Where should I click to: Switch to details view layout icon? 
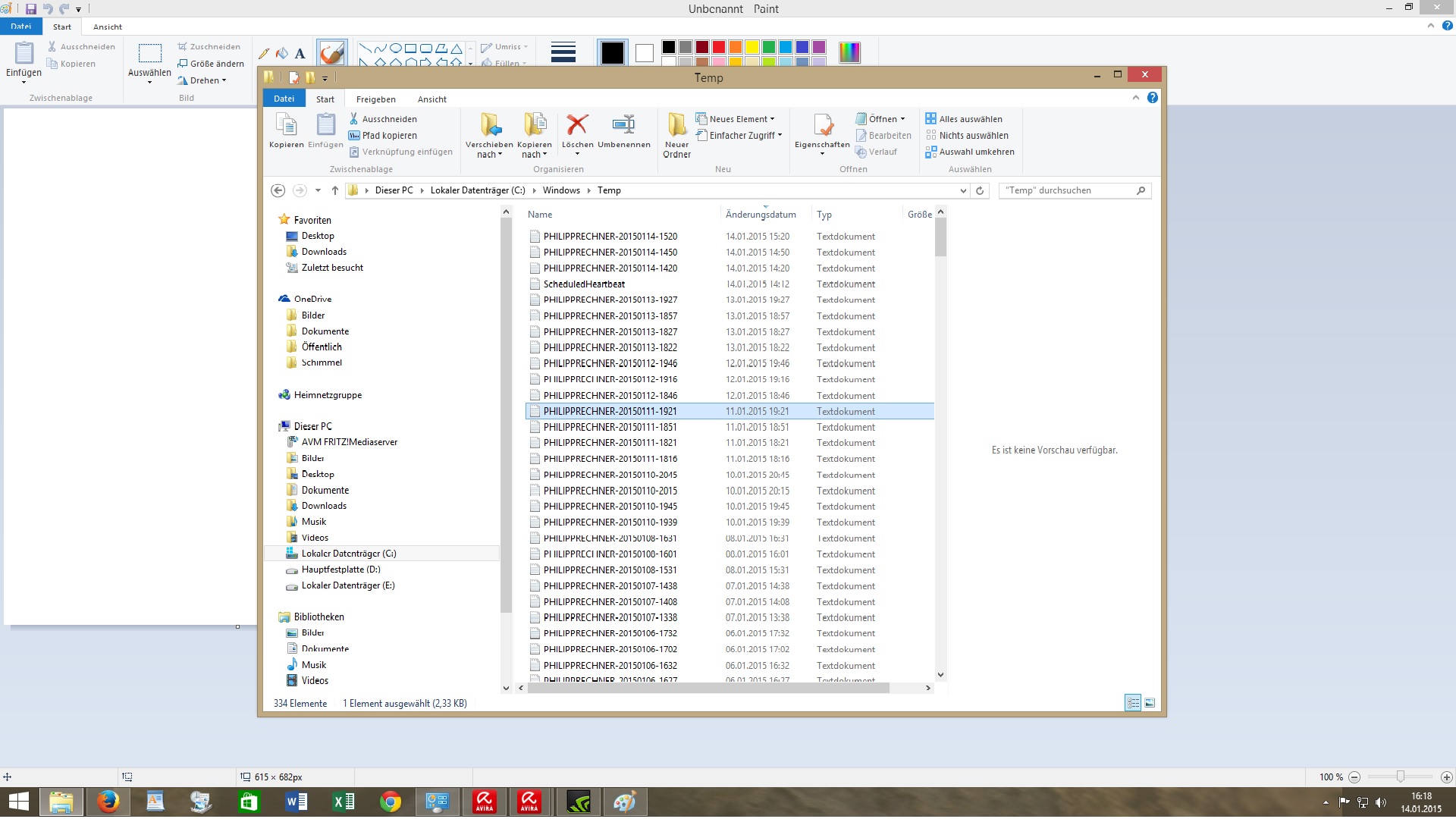tap(1132, 703)
